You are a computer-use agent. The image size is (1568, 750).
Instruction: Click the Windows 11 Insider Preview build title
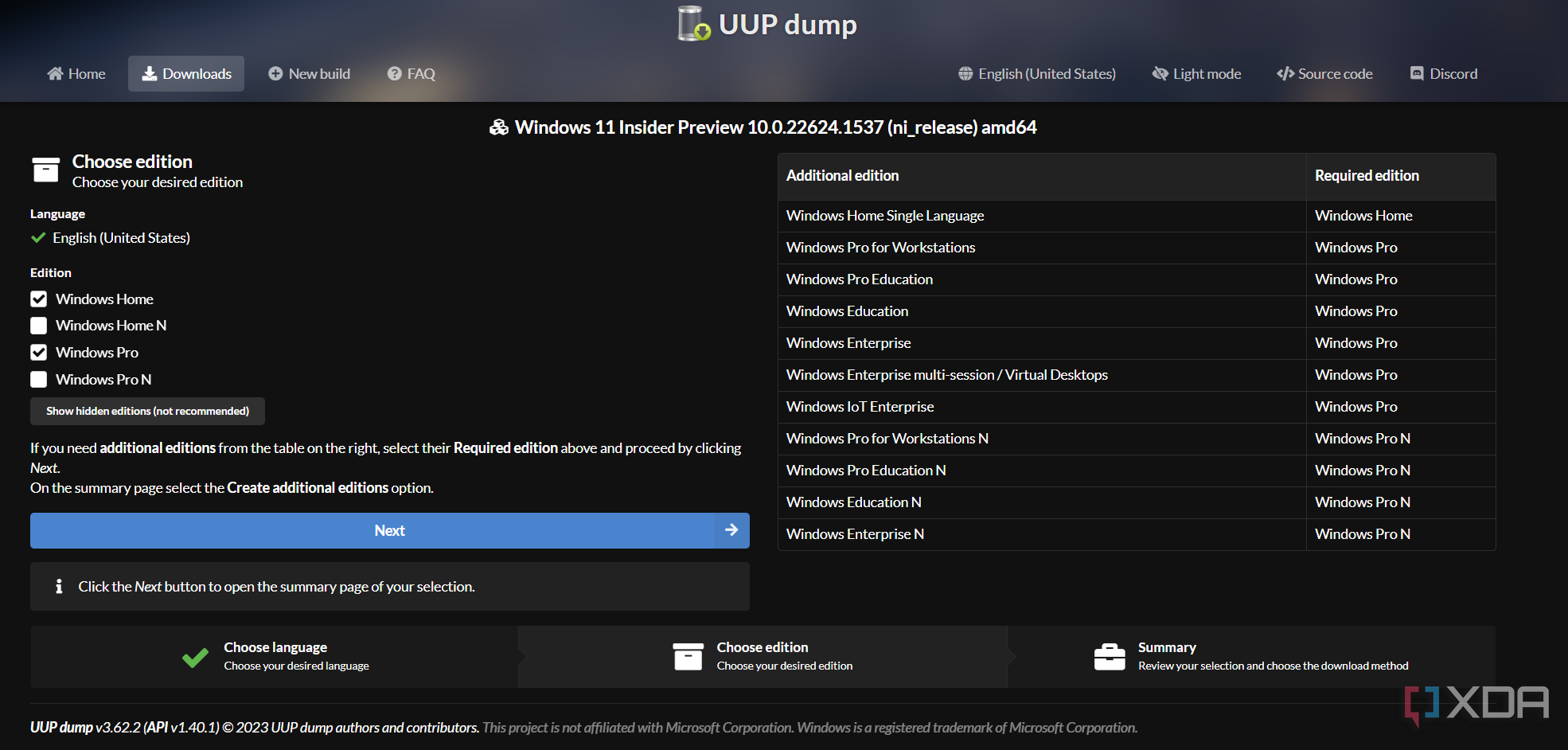pyautogui.click(x=775, y=127)
